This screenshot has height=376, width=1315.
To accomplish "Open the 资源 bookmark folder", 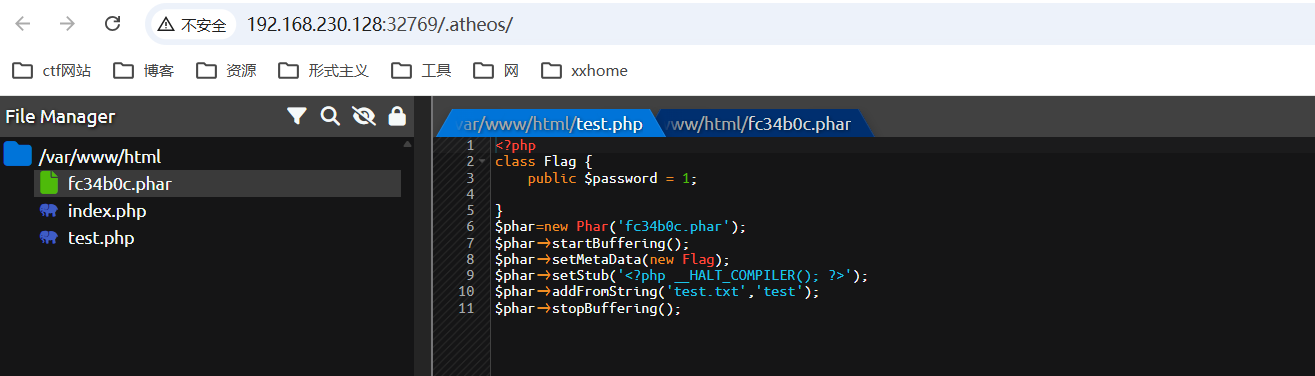I will click(227, 71).
